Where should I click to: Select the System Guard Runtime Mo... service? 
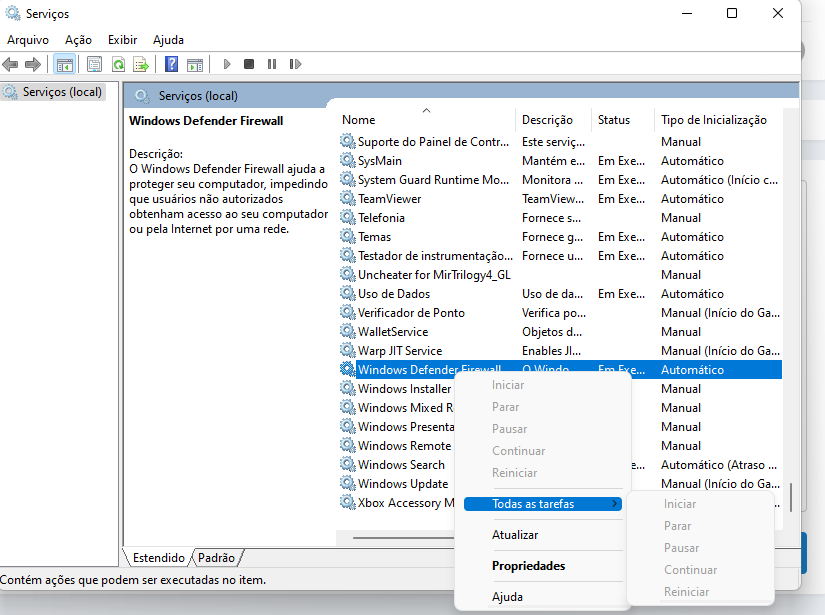coord(560,180)
